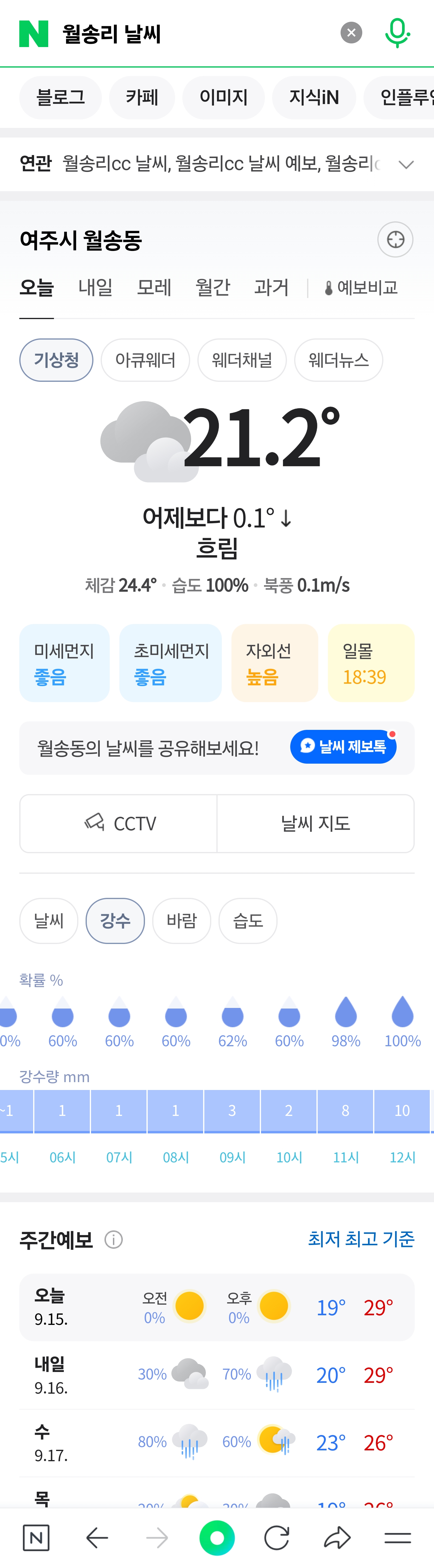This screenshot has height=1568, width=434.
Task: Clear search text with the X icon
Action: tap(351, 33)
